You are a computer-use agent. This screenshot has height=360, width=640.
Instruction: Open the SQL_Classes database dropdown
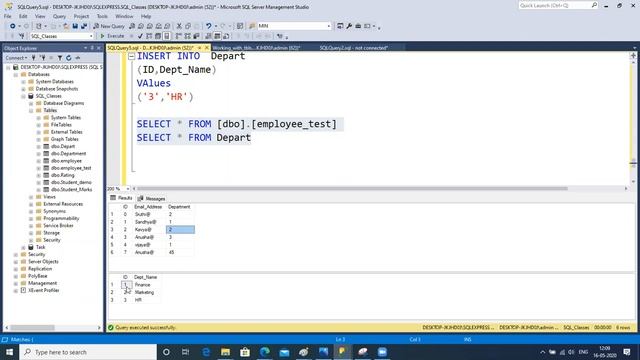pyautogui.click(x=91, y=36)
